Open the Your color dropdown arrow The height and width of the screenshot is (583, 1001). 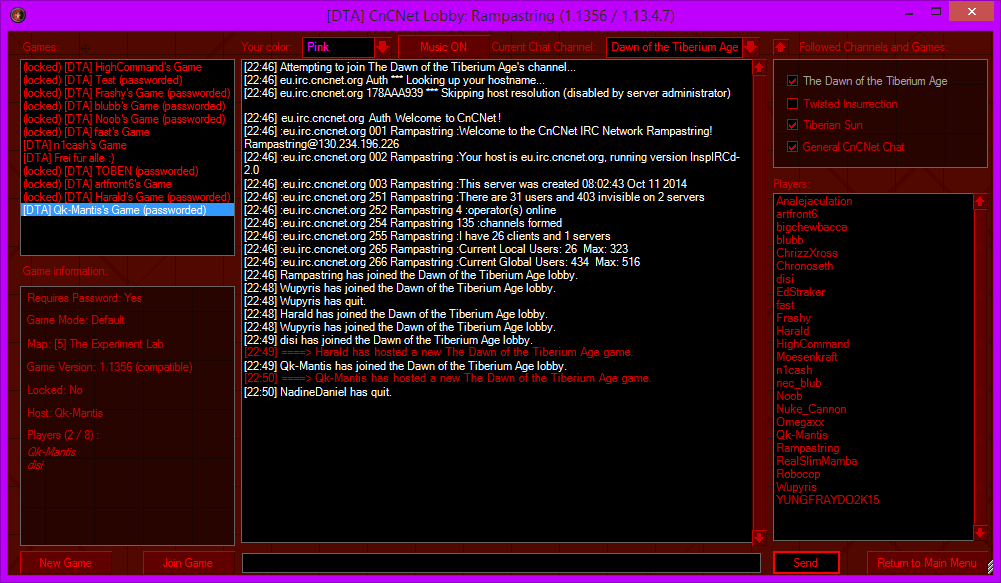(382, 47)
